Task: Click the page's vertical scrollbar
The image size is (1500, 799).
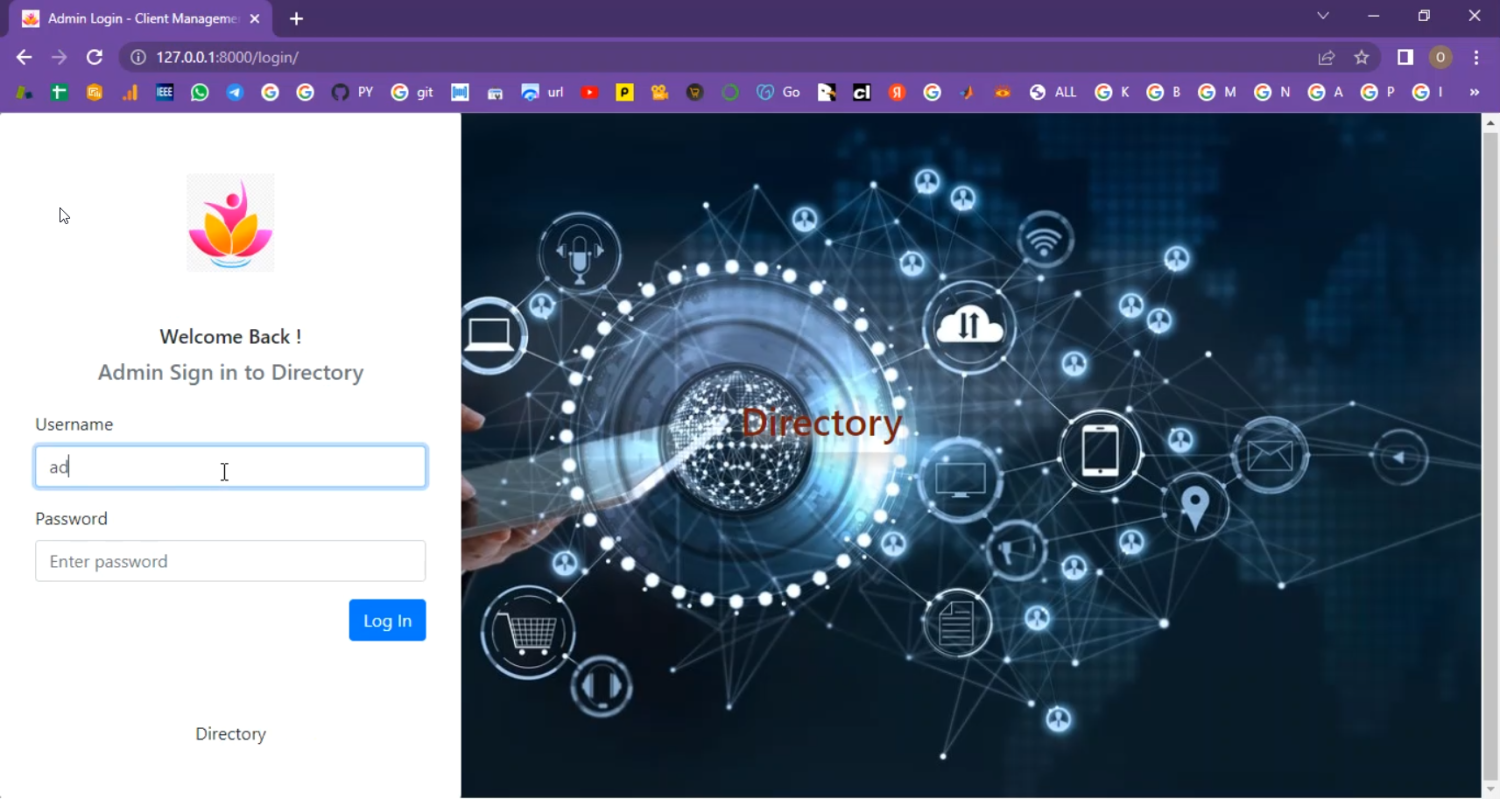Action: click(x=1490, y=455)
